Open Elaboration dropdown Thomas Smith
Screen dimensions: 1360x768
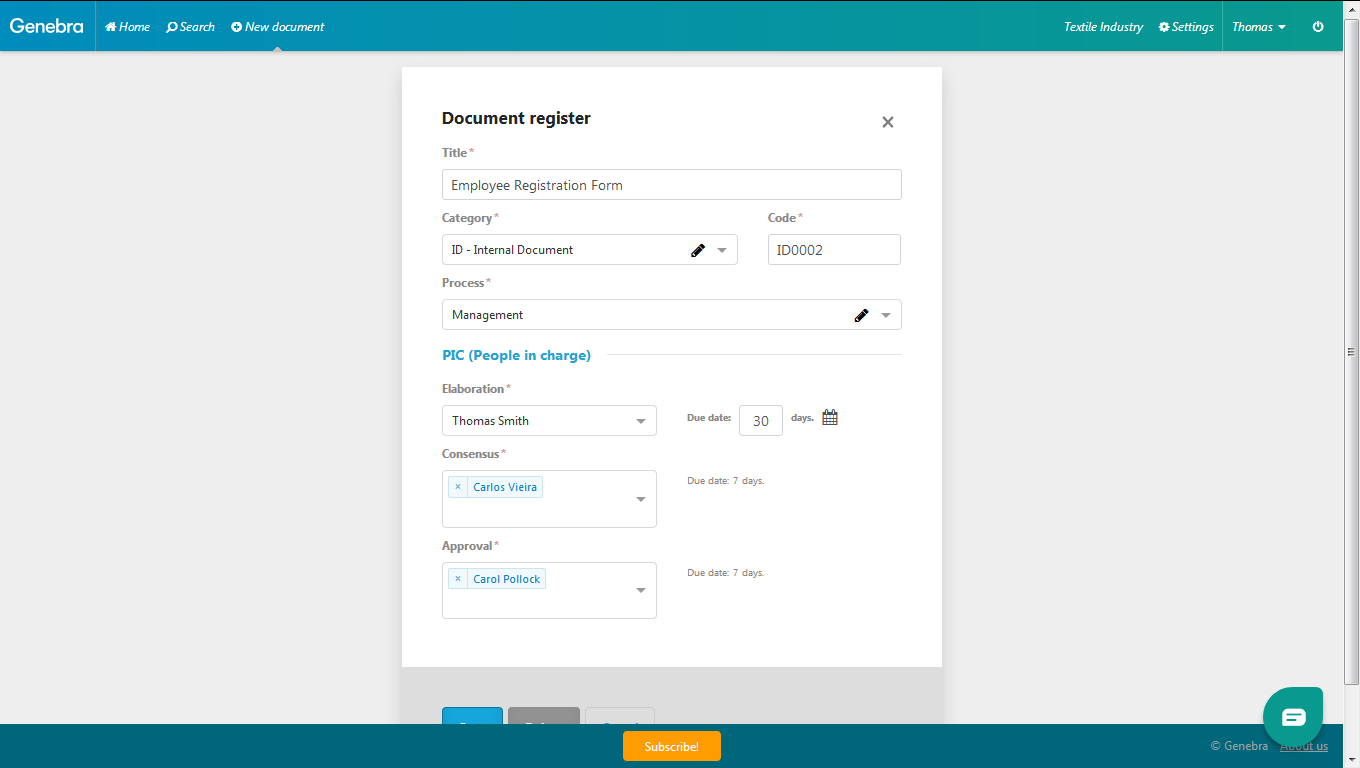click(549, 421)
